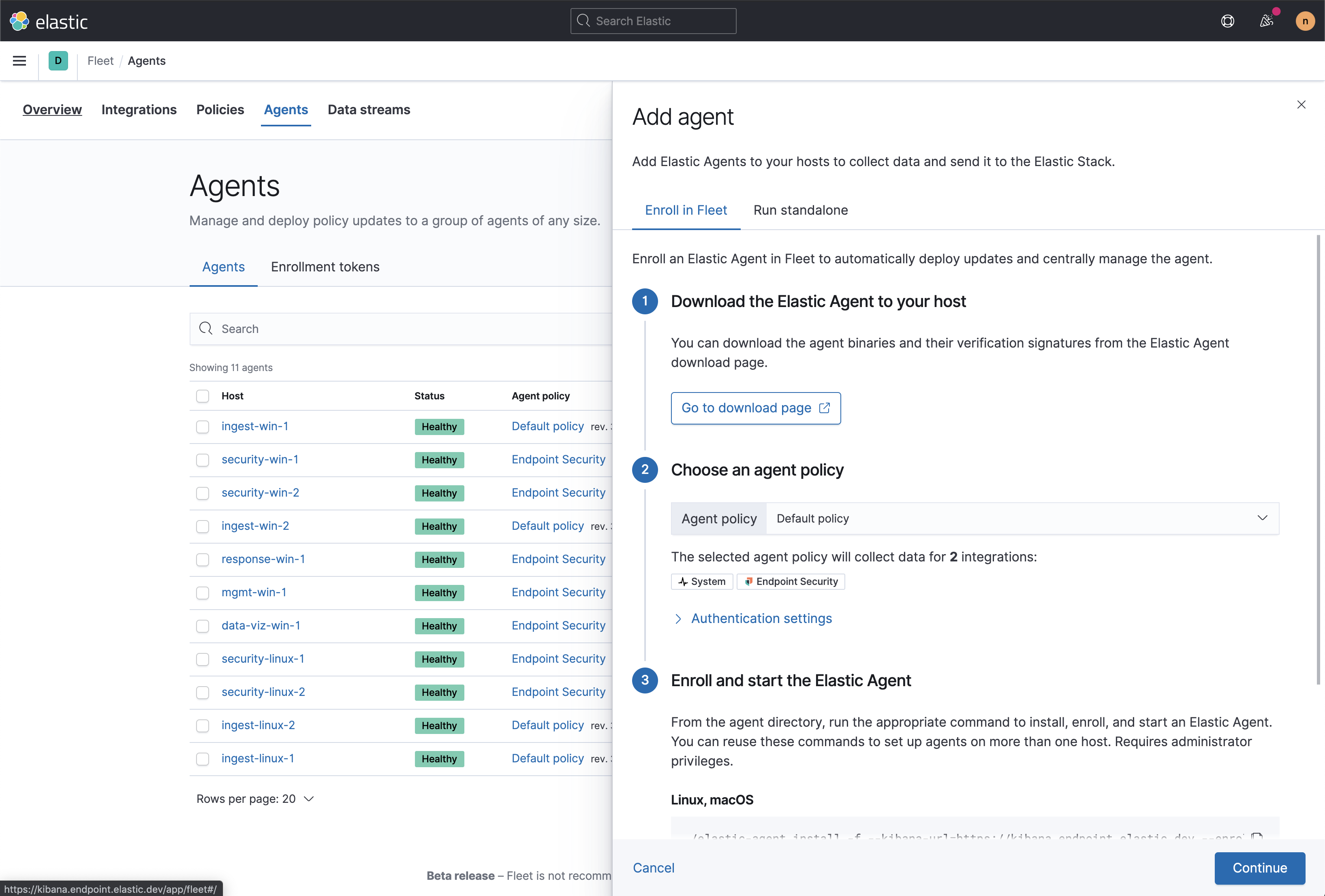Open the Enrollment tokens tab

tap(325, 267)
